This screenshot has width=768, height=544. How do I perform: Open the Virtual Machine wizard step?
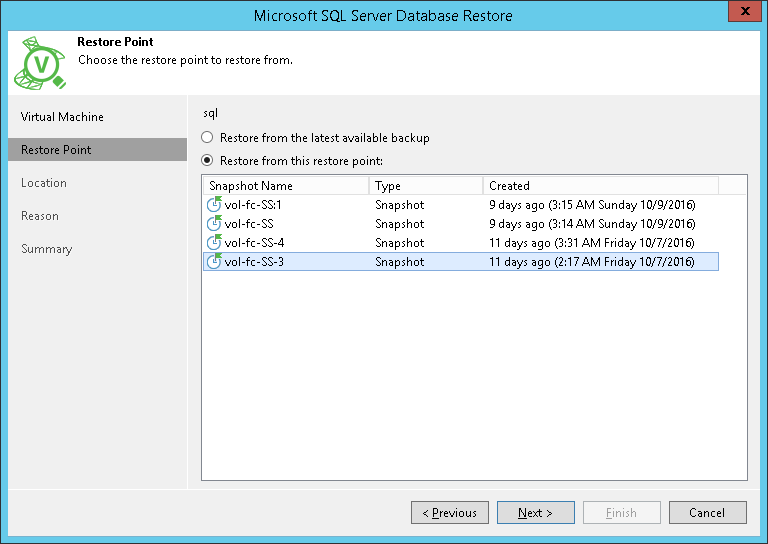pyautogui.click(x=62, y=117)
